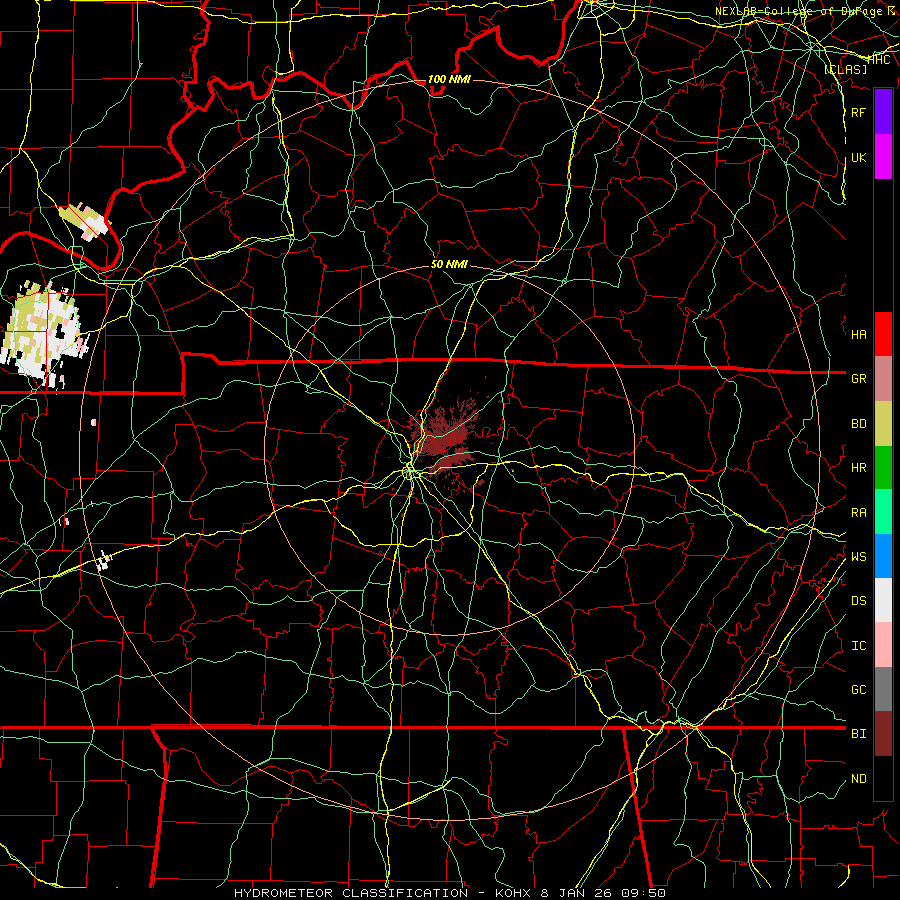Image resolution: width=900 pixels, height=900 pixels.
Task: Click the DS legend label
Action: (858, 601)
